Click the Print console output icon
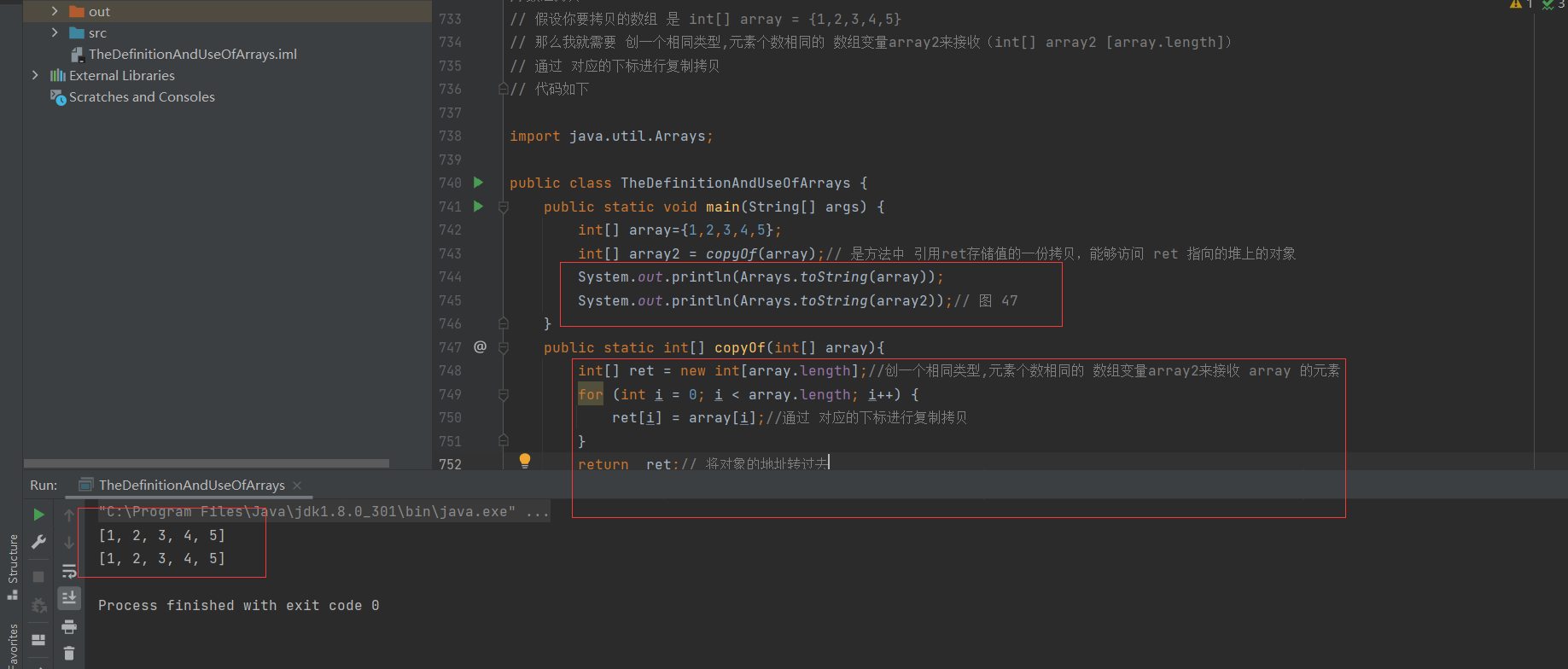 pyautogui.click(x=69, y=627)
